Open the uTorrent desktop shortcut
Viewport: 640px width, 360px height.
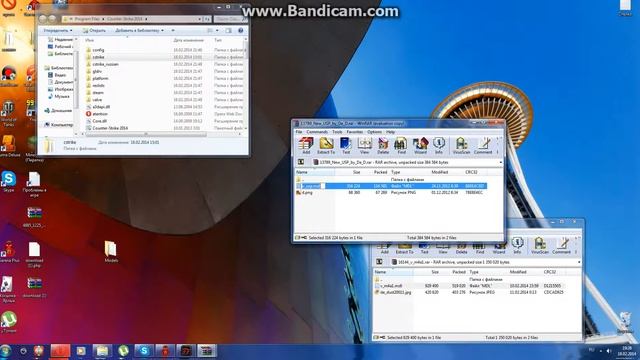click(9, 322)
